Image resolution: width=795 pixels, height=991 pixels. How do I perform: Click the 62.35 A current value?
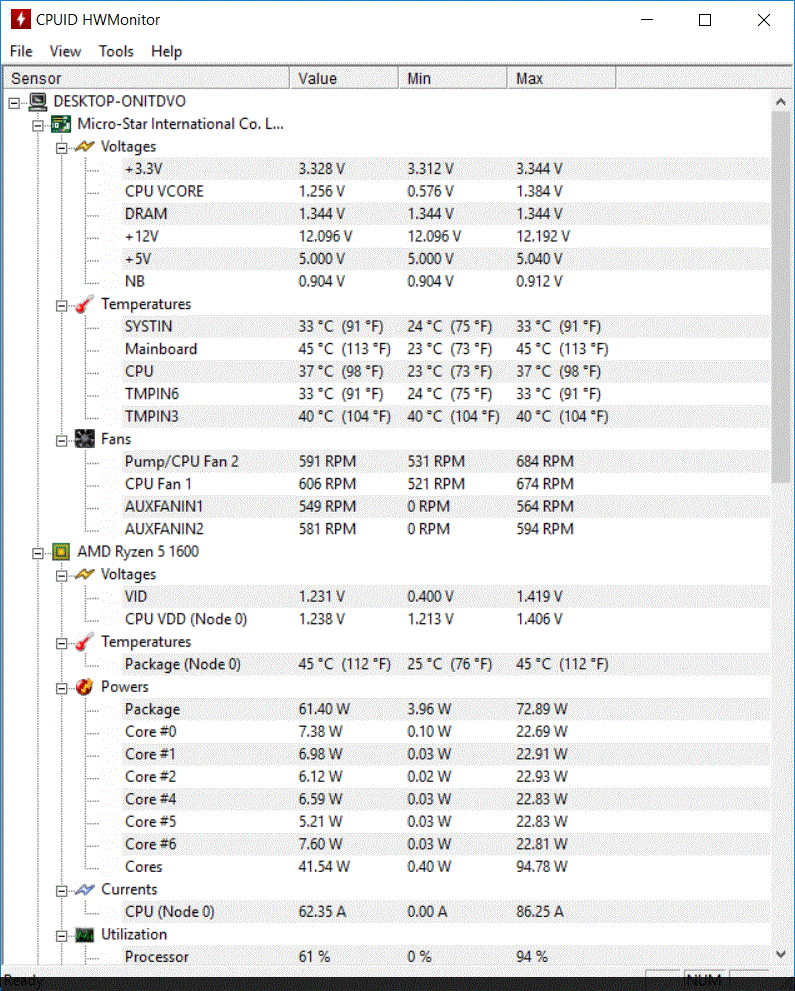click(322, 911)
